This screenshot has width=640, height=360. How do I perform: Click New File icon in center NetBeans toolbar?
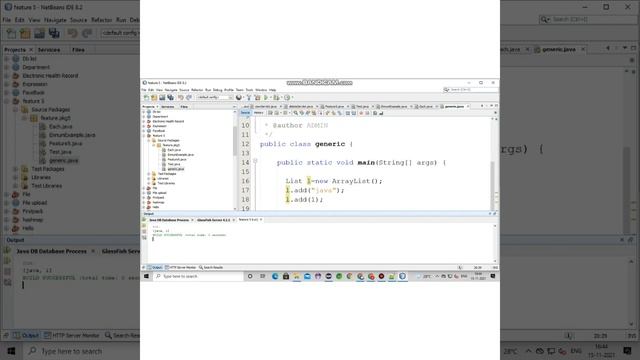click(x=146, y=98)
